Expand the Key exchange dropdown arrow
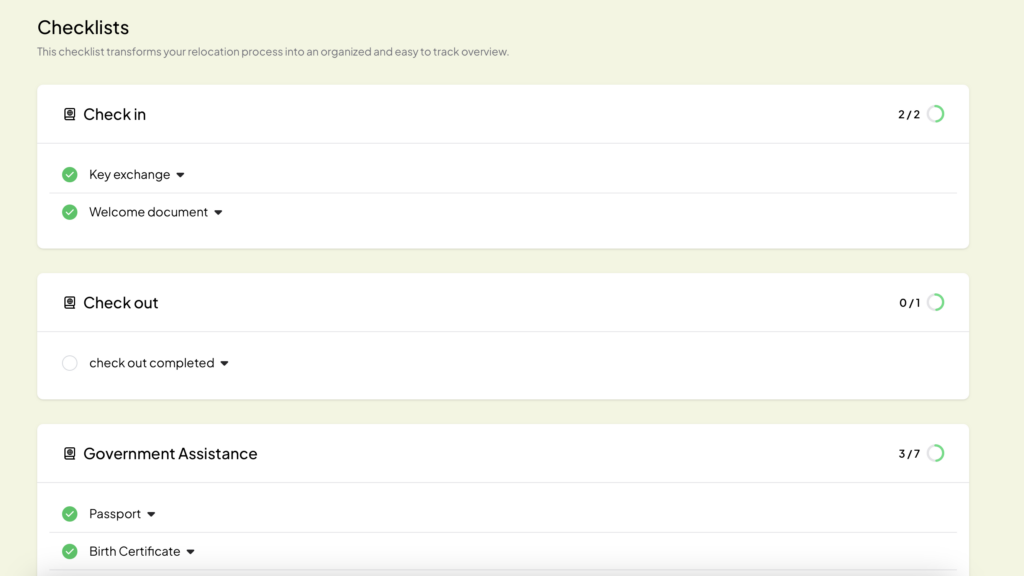 tap(180, 175)
